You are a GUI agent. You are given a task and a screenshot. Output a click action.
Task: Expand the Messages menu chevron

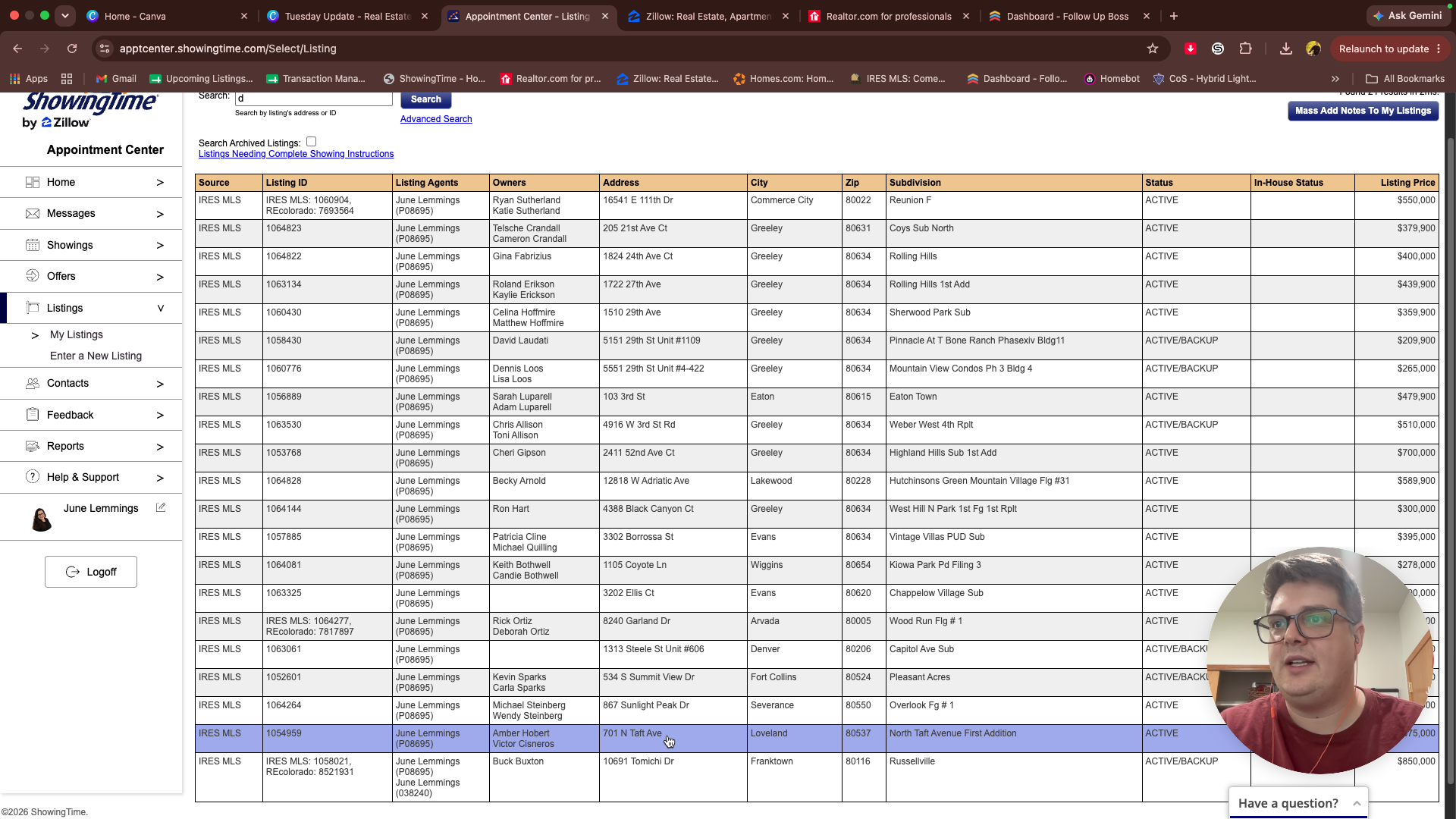(x=160, y=215)
